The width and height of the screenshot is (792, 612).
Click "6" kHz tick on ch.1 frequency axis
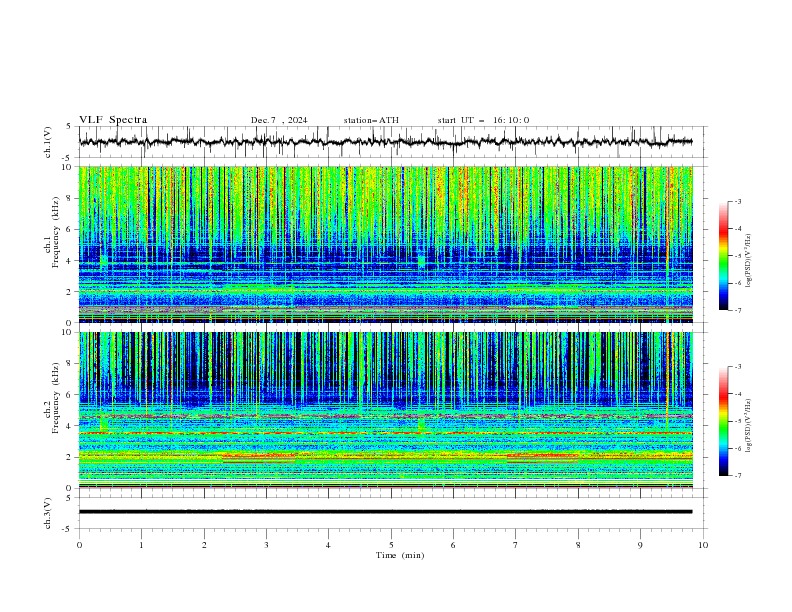[69, 229]
